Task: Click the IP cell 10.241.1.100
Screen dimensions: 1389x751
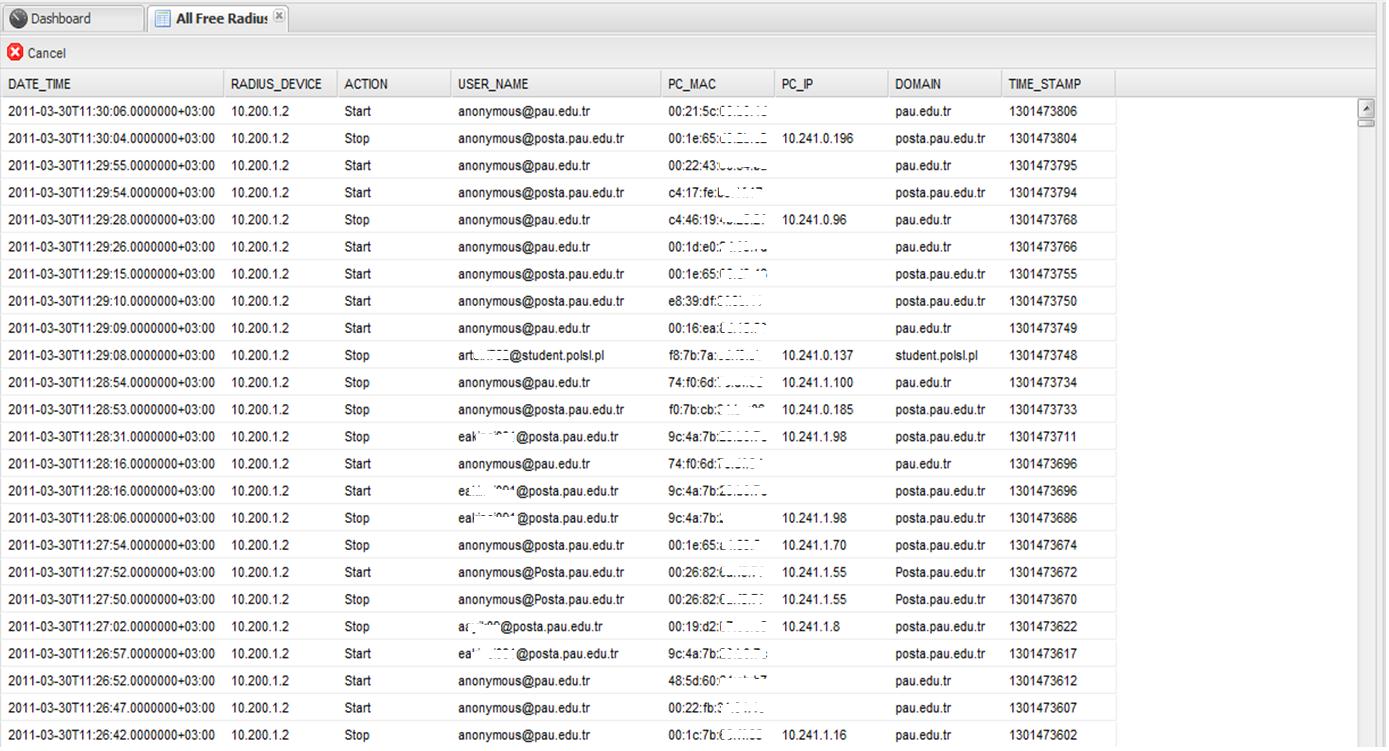Action: click(818, 382)
